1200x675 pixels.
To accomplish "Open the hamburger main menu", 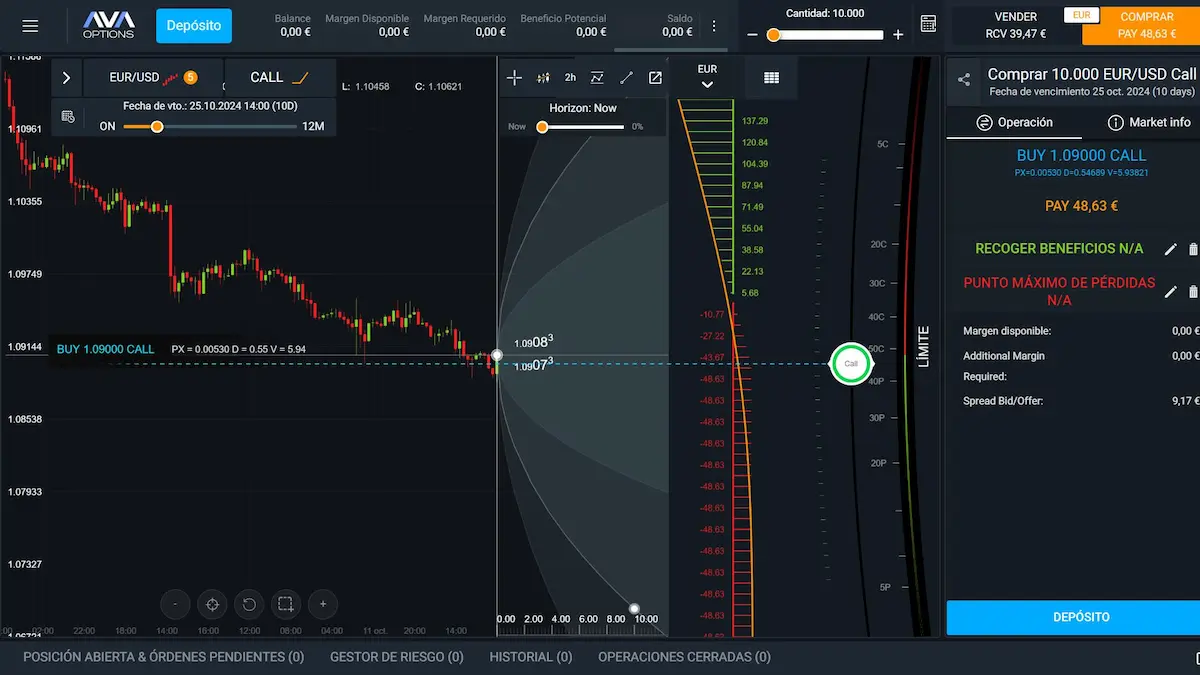I will click(x=30, y=26).
